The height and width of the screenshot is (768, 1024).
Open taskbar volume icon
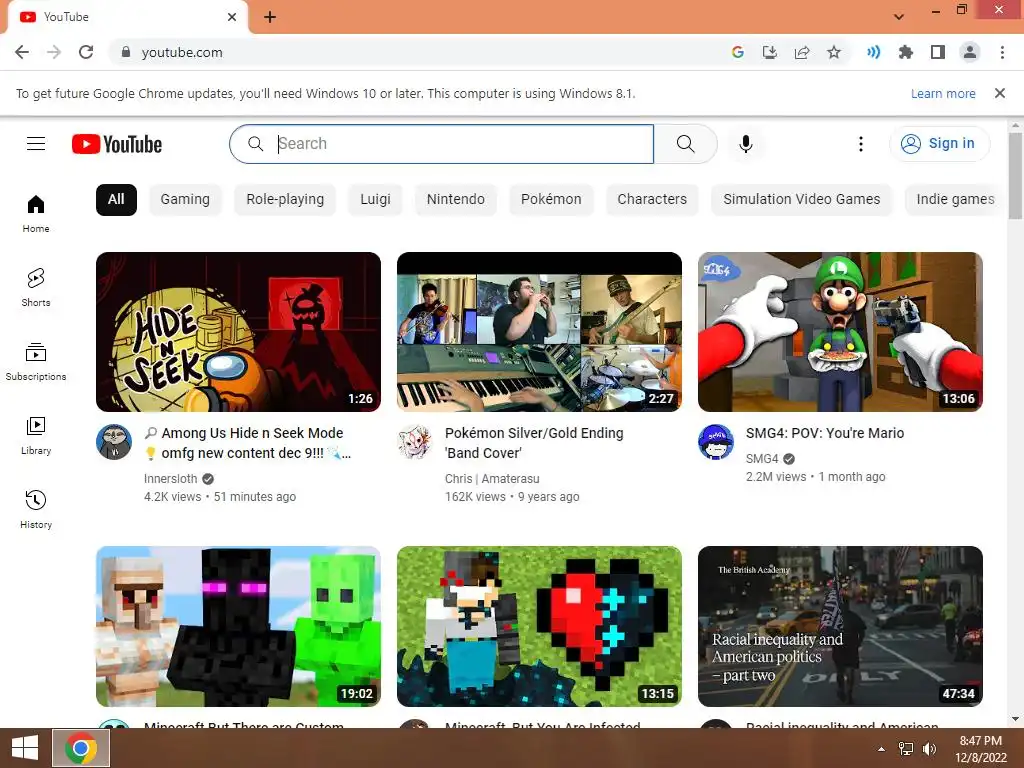click(x=929, y=749)
